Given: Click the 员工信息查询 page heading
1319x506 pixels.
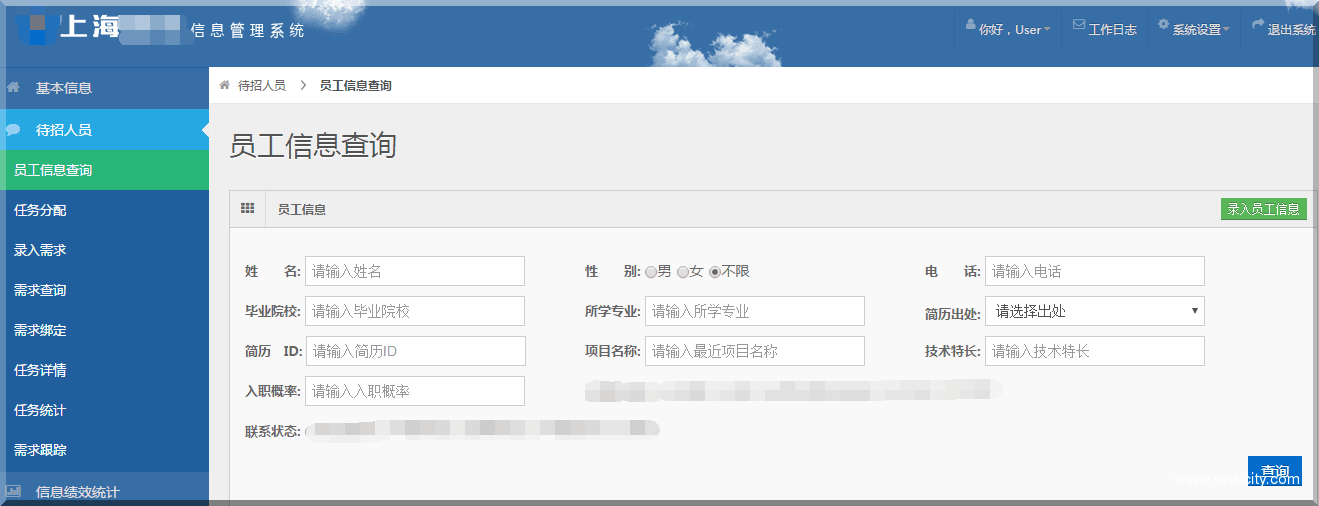Looking at the screenshot, I should [x=313, y=146].
